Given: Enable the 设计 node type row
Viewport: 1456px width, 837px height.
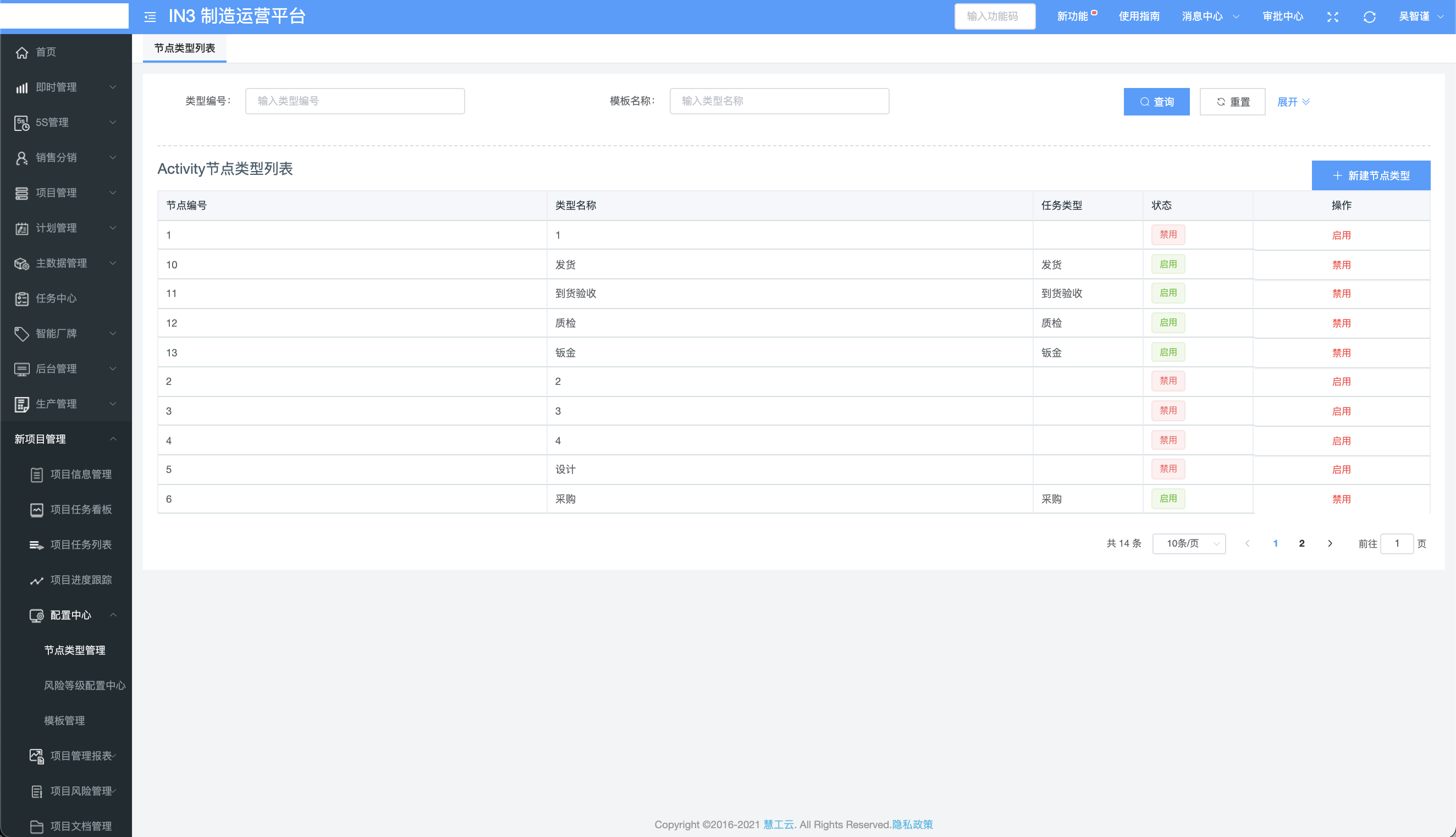Looking at the screenshot, I should click(1341, 470).
